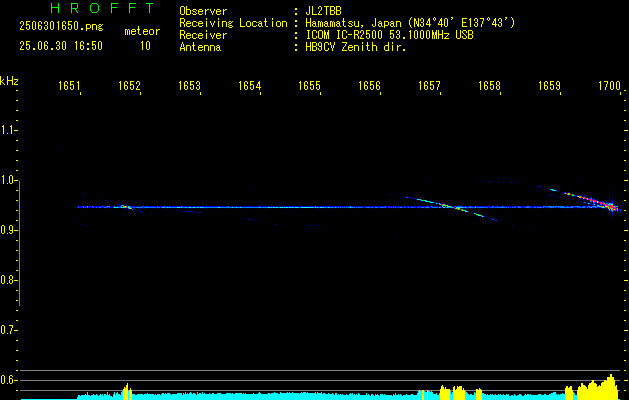Click the 1700 time axis marker
This screenshot has height=400, width=629.
click(x=609, y=85)
